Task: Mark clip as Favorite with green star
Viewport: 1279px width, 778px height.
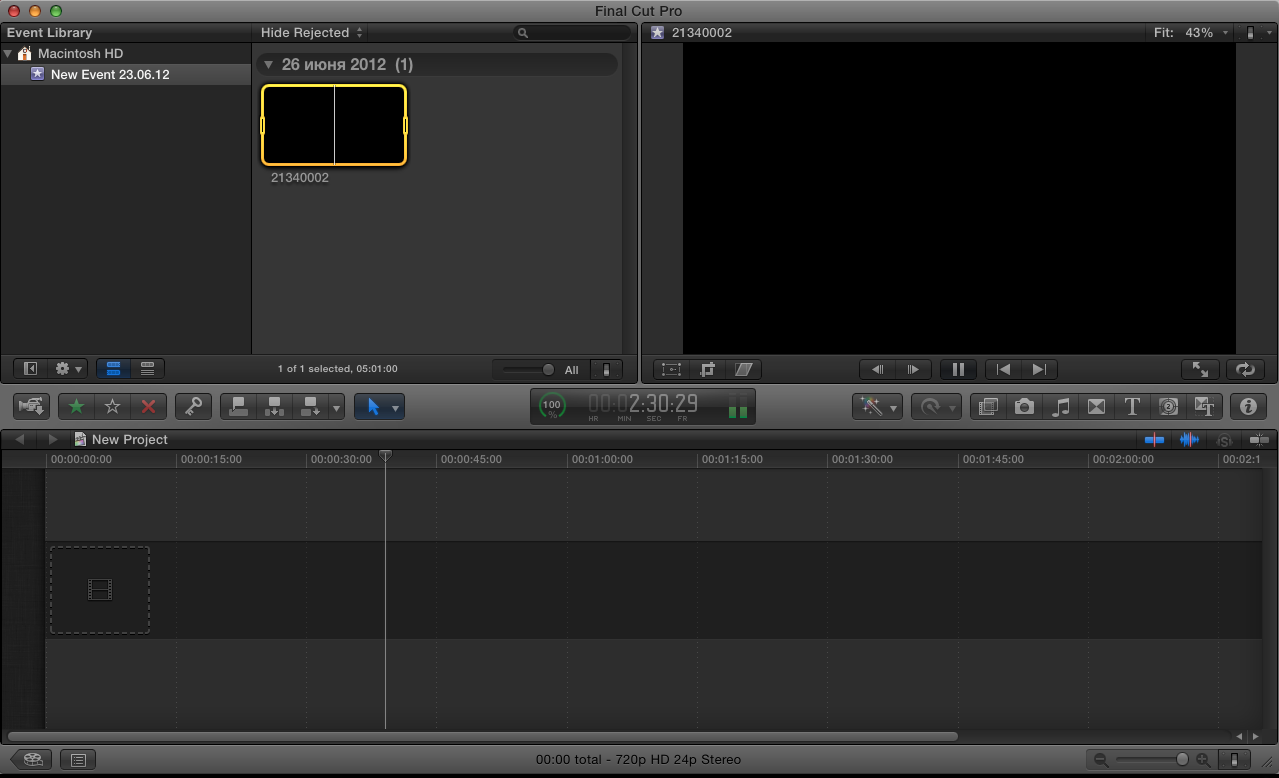Action: pyautogui.click(x=76, y=406)
